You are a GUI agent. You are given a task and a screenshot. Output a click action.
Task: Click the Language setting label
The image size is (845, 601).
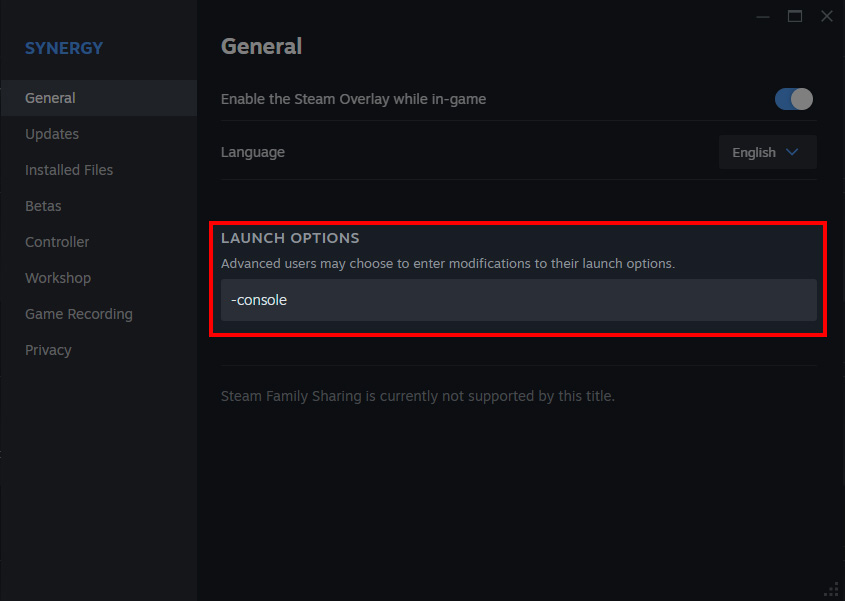coord(253,152)
